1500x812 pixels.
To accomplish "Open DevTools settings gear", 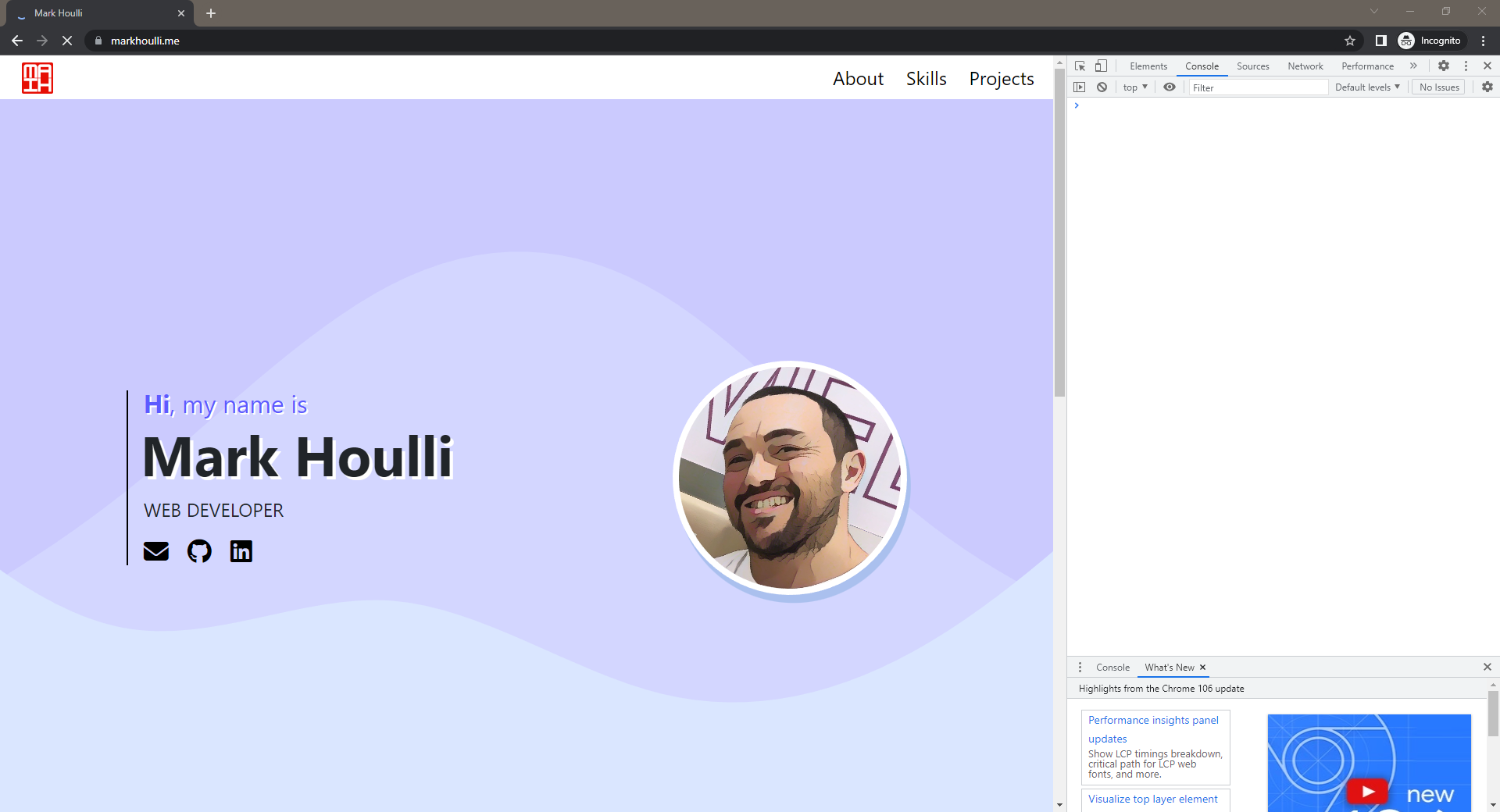I will click(1444, 66).
